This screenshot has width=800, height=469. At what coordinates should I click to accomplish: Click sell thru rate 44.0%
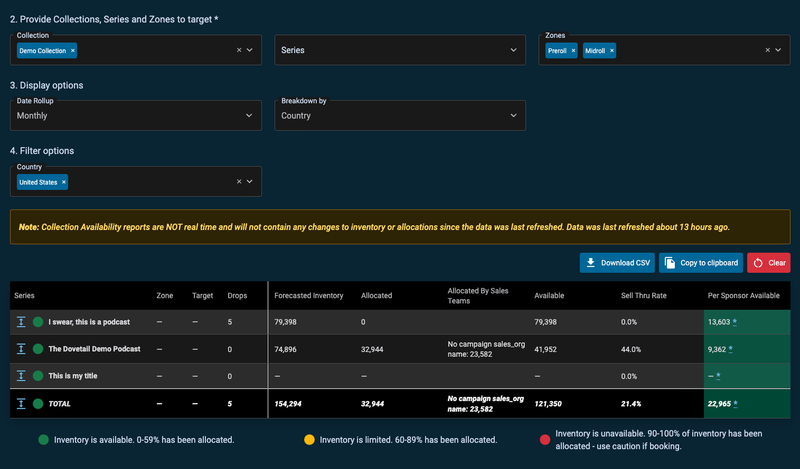631,350
